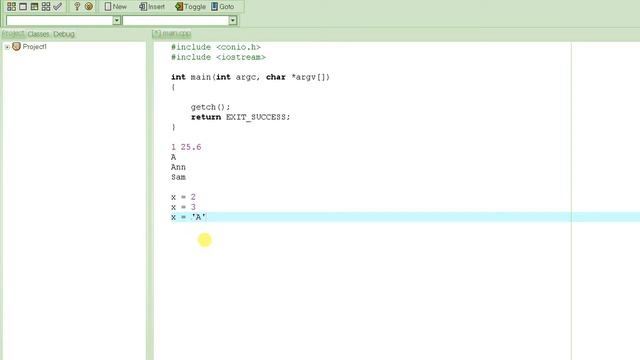Click the 'getch();' line
The image size is (640, 360).
pyautogui.click(x=211, y=107)
